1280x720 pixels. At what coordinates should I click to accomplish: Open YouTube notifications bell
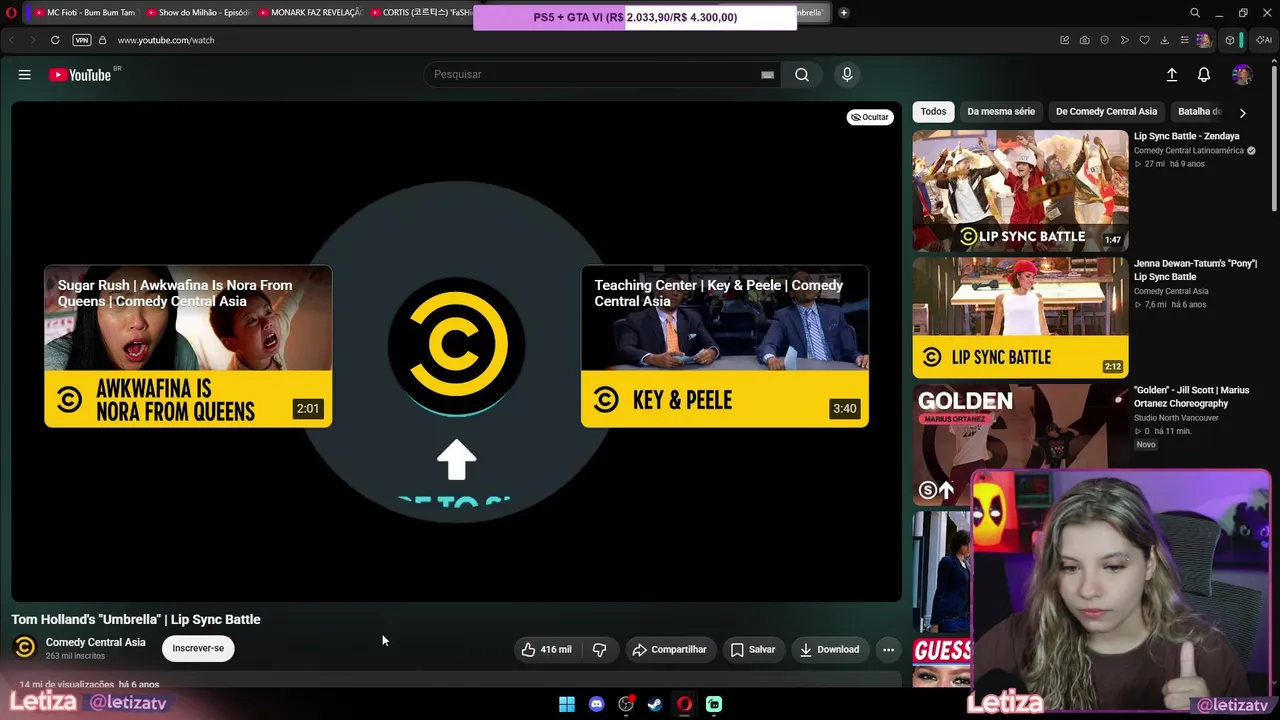1204,75
